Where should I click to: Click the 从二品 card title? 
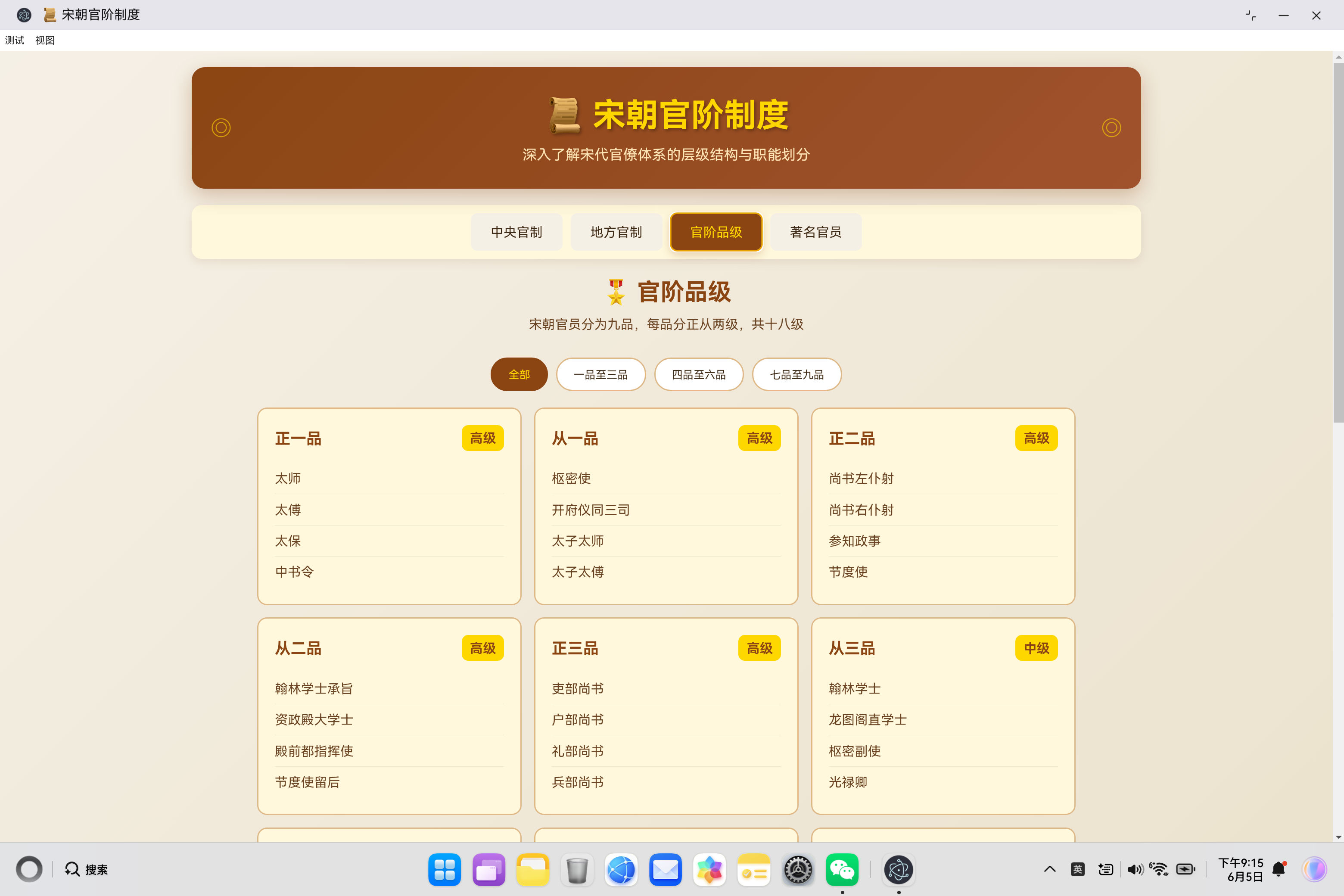click(x=298, y=648)
